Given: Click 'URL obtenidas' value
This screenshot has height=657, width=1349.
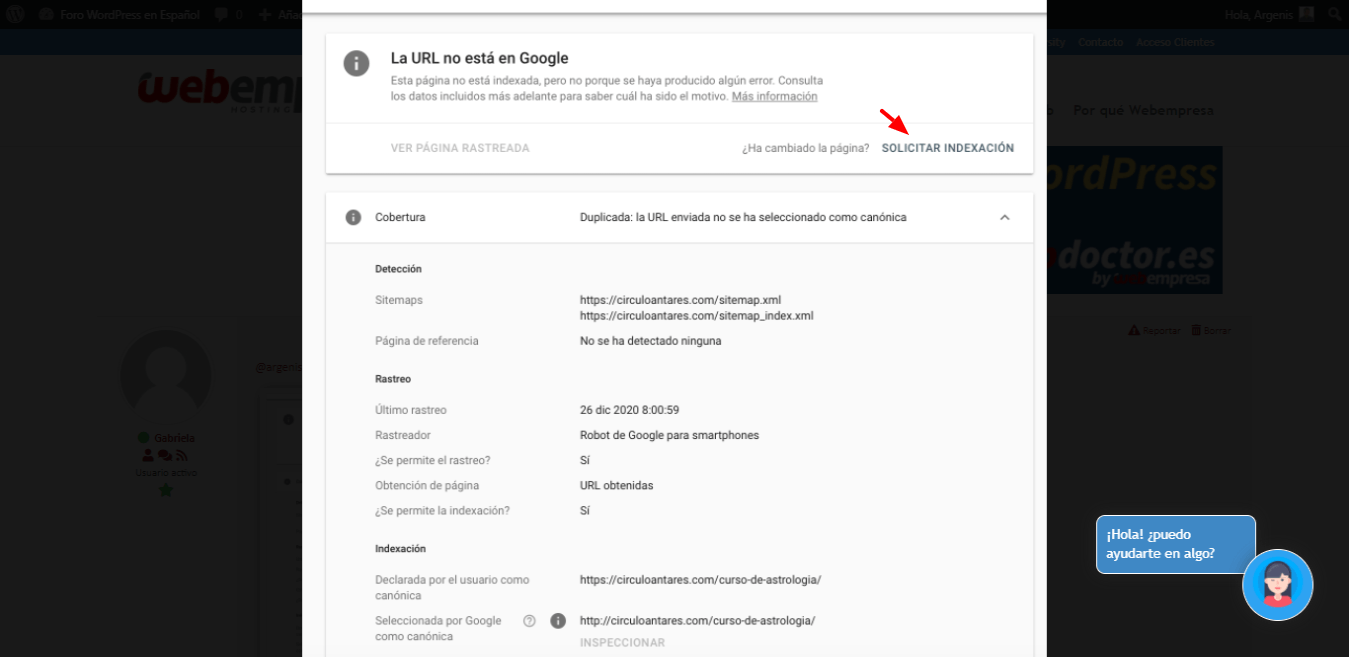Looking at the screenshot, I should 616,485.
